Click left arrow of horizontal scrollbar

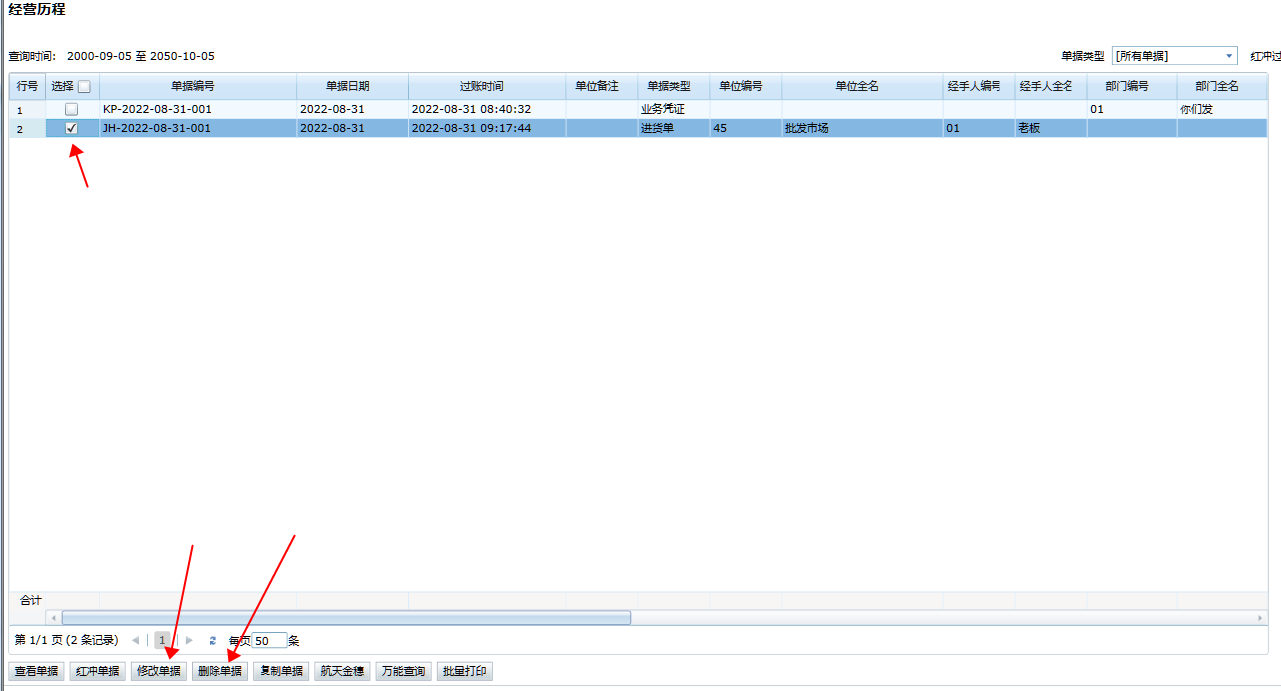(54, 618)
